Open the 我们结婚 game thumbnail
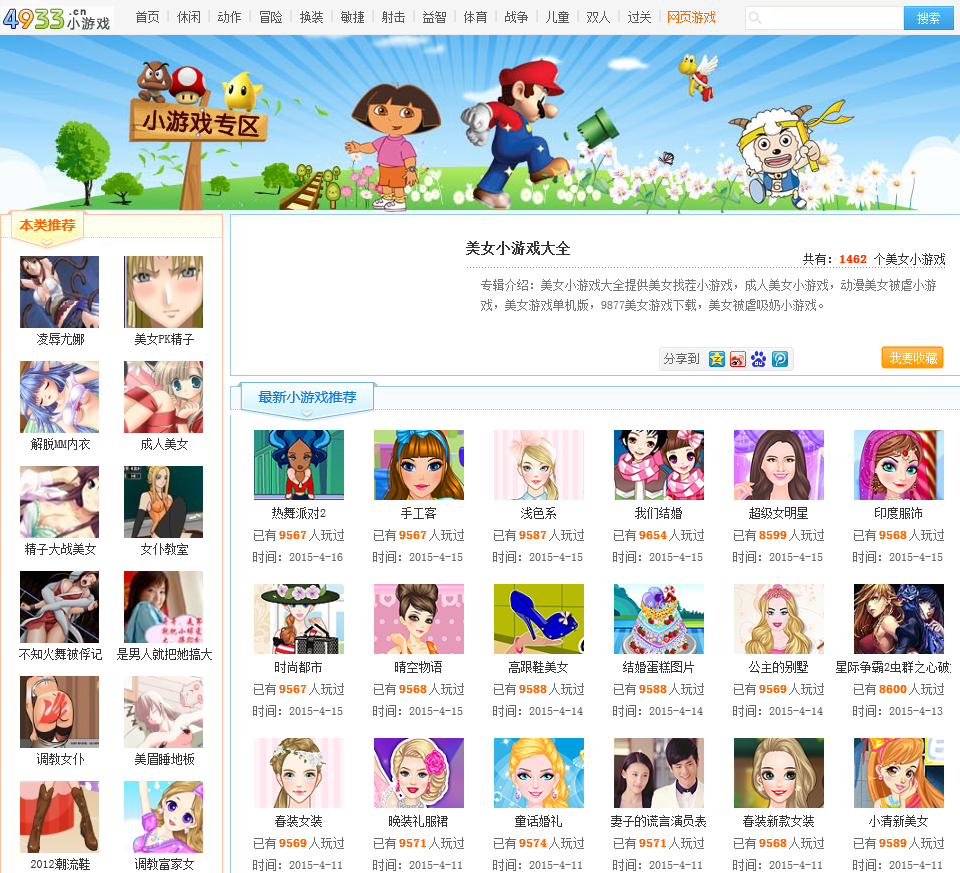Viewport: 960px width, 873px height. pyautogui.click(x=659, y=465)
